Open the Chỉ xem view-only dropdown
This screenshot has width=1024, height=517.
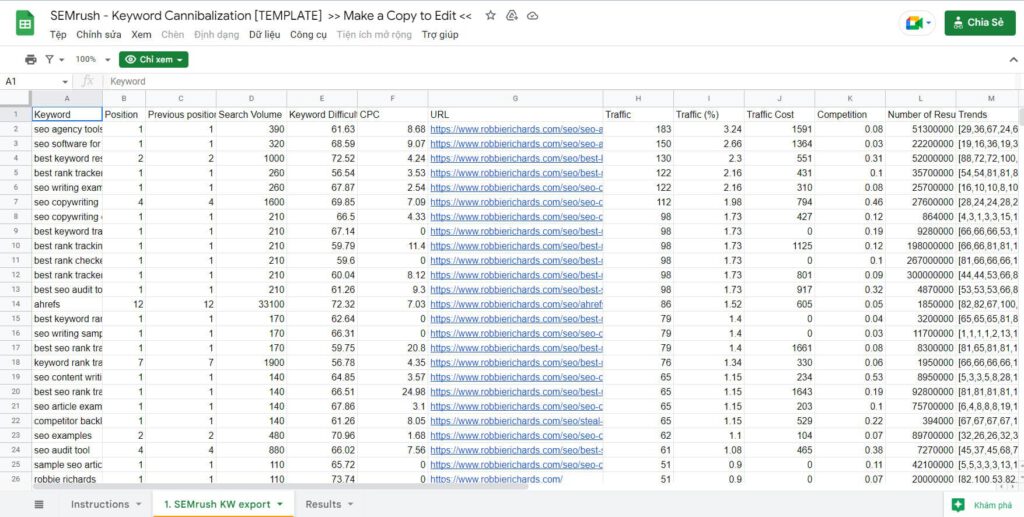[x=153, y=59]
